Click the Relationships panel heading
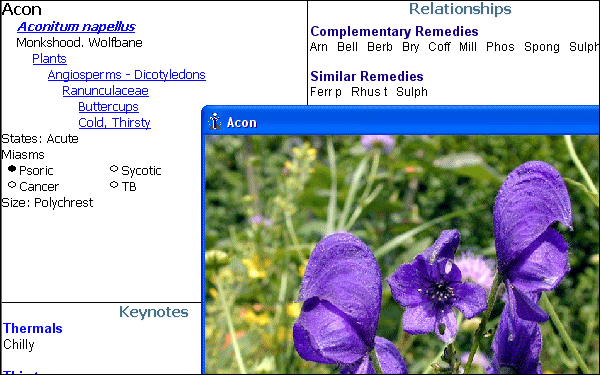This screenshot has height=375, width=600. click(460, 9)
